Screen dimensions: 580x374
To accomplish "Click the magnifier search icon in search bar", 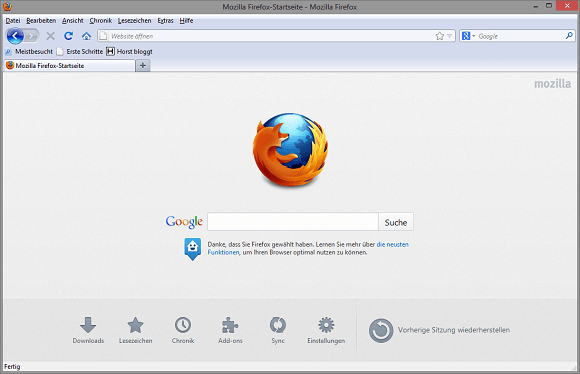I will [x=569, y=36].
